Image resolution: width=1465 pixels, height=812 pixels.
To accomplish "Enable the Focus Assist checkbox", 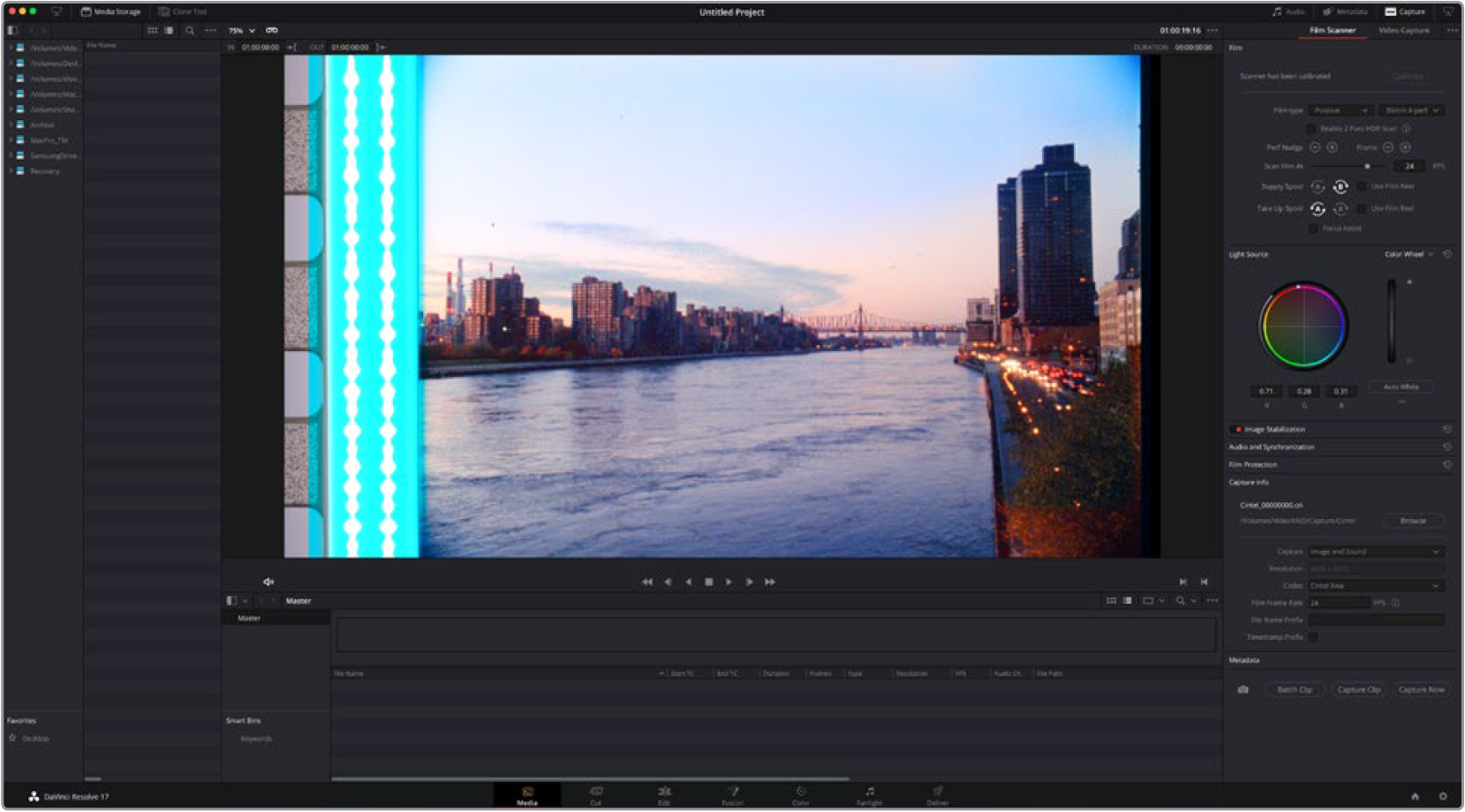I will click(1313, 229).
